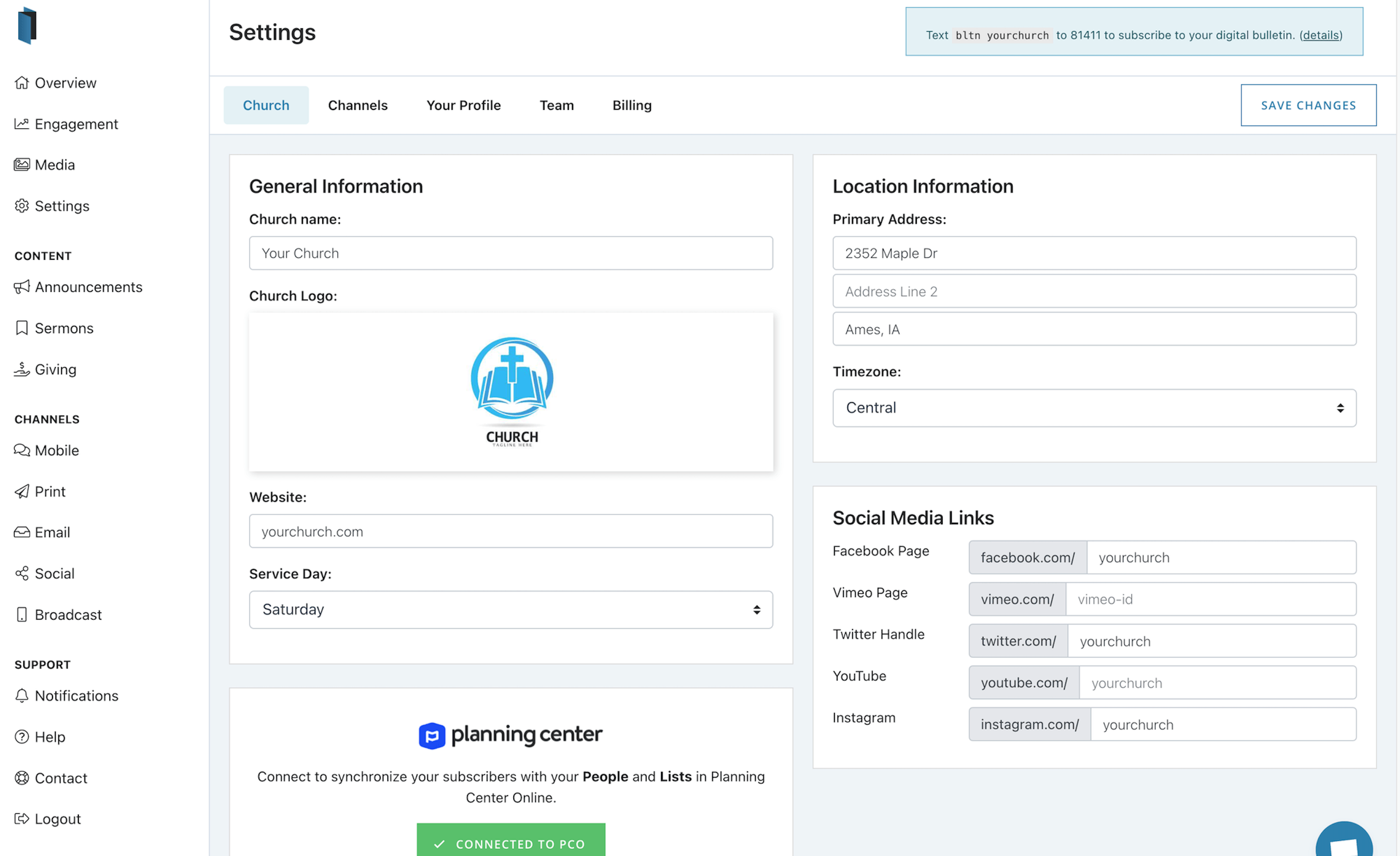The height and width of the screenshot is (856, 1400).
Task: Open the Timezone dropdown
Action: tap(1094, 408)
